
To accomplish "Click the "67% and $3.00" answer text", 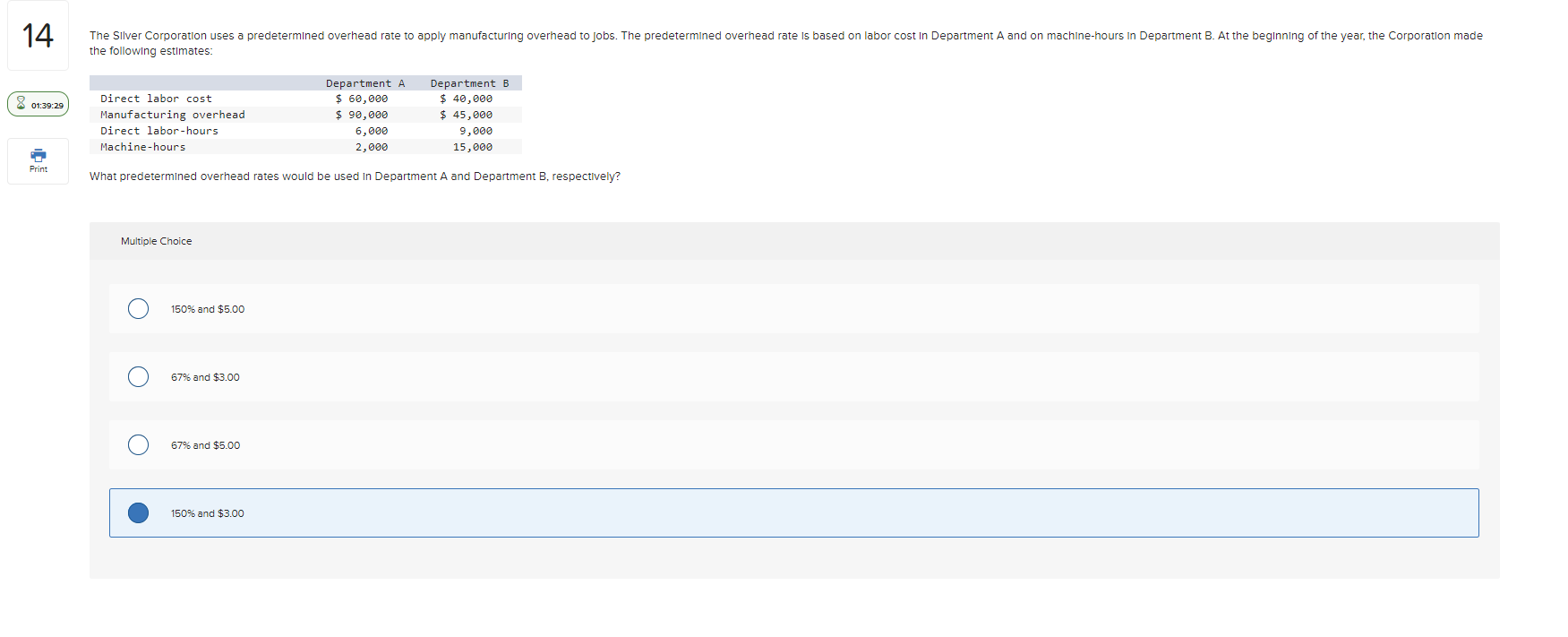I will pos(204,376).
